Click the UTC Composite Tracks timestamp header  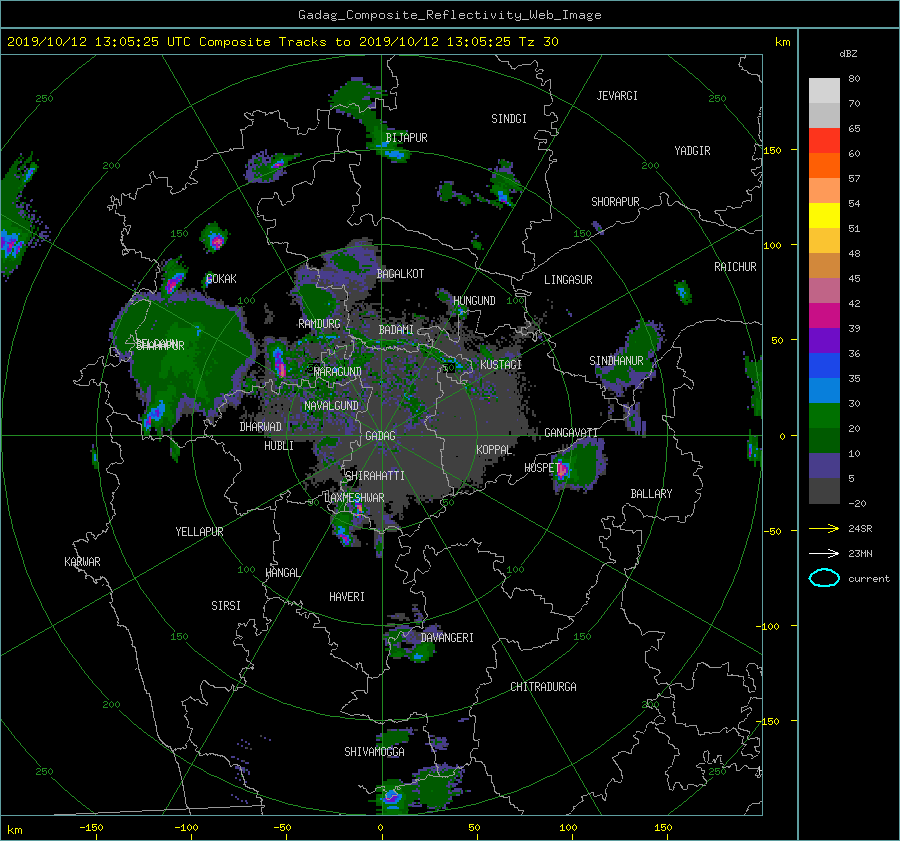pyautogui.click(x=282, y=42)
